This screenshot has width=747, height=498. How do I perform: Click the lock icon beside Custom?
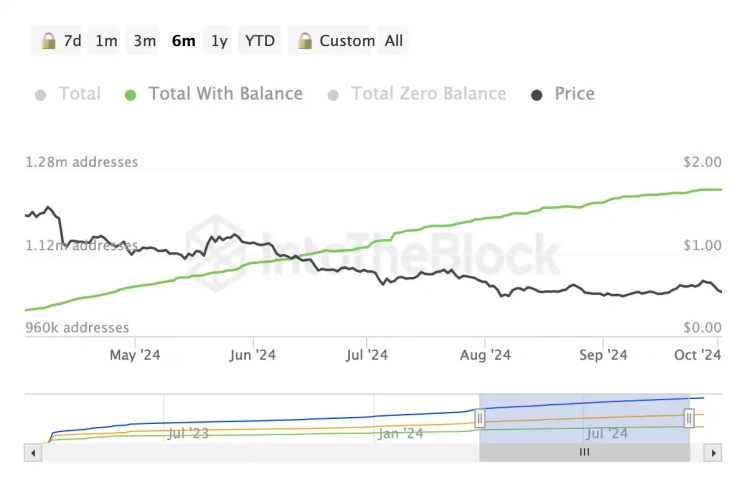pos(303,41)
